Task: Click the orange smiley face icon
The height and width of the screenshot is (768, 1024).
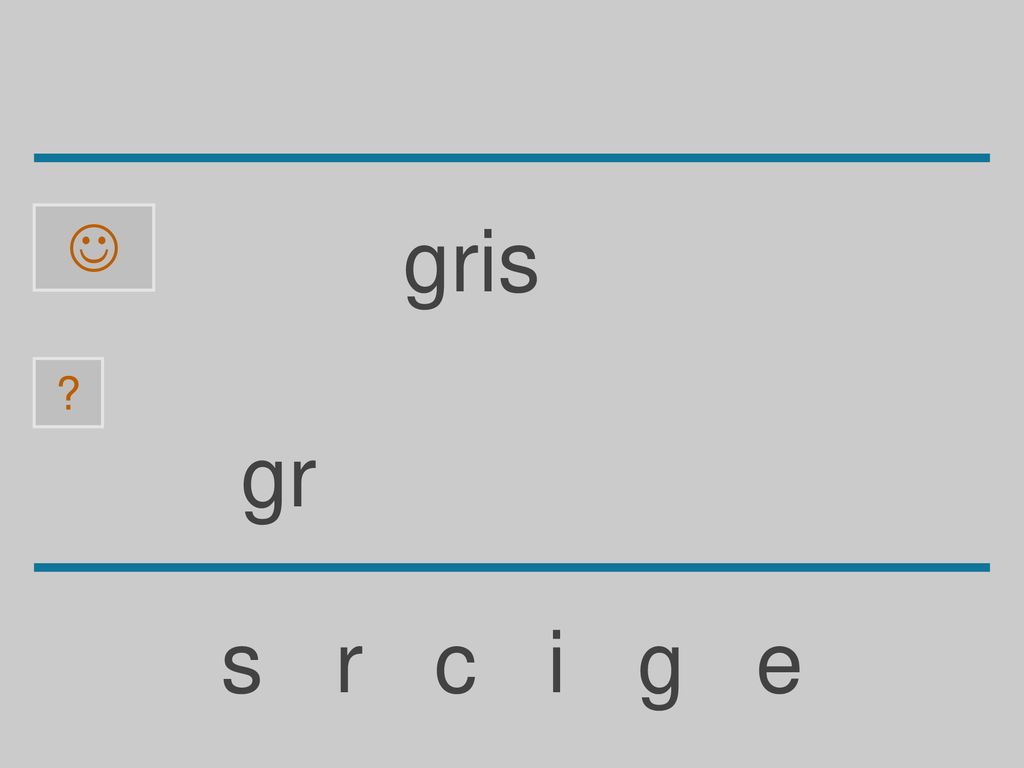Action: 94,248
